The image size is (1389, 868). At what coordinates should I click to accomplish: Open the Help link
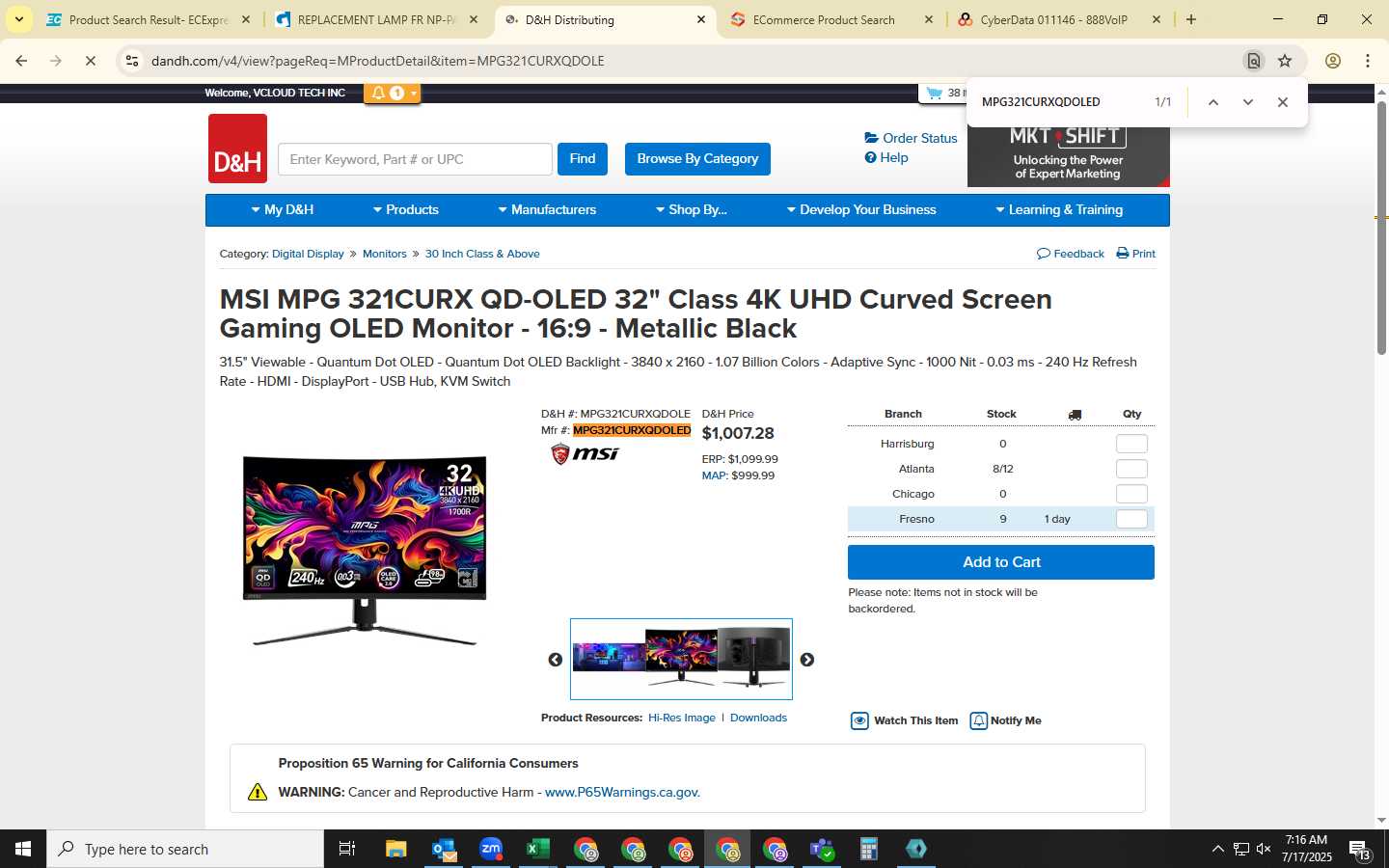click(x=886, y=157)
